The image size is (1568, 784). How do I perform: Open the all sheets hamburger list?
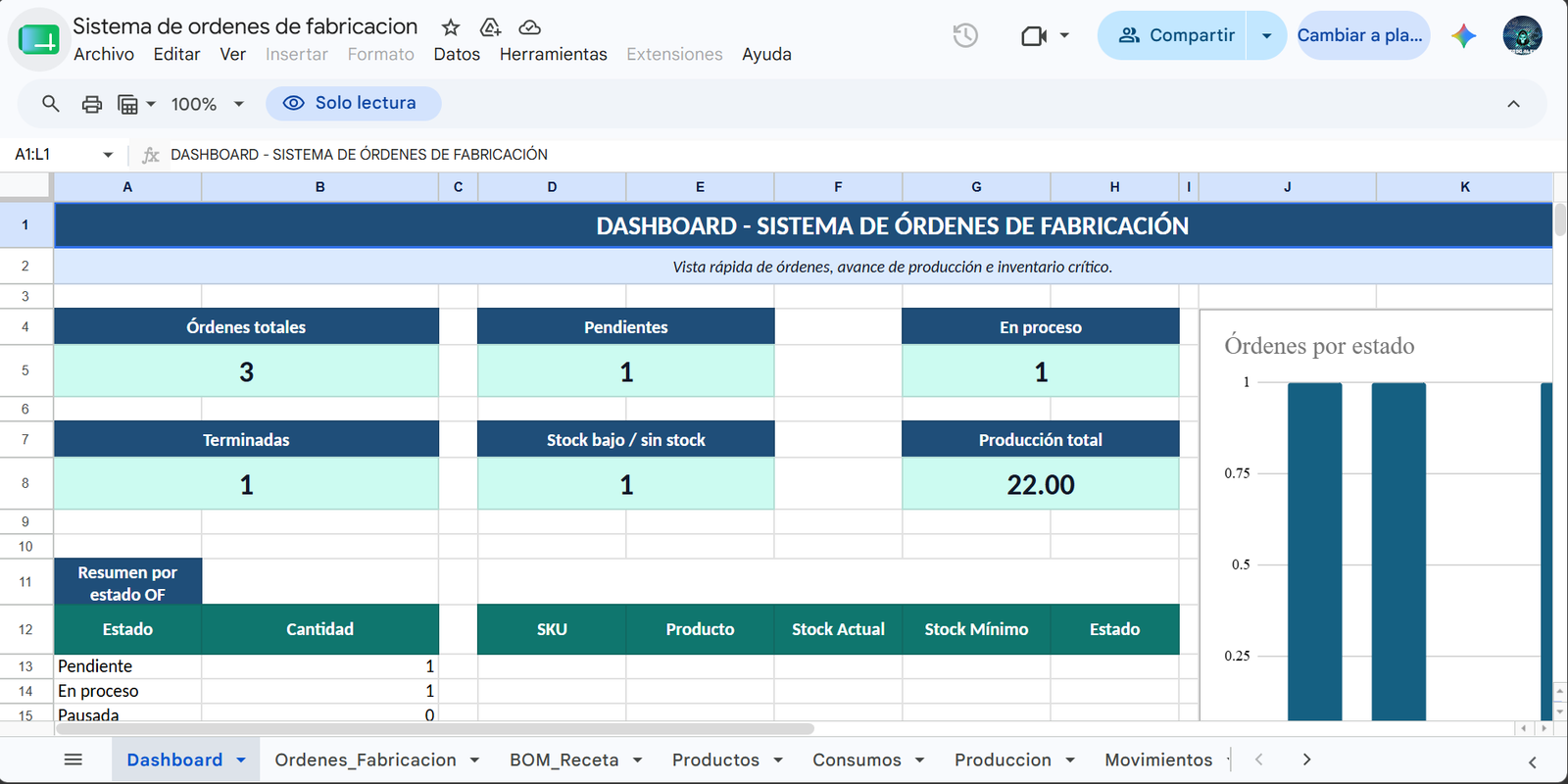[x=73, y=759]
